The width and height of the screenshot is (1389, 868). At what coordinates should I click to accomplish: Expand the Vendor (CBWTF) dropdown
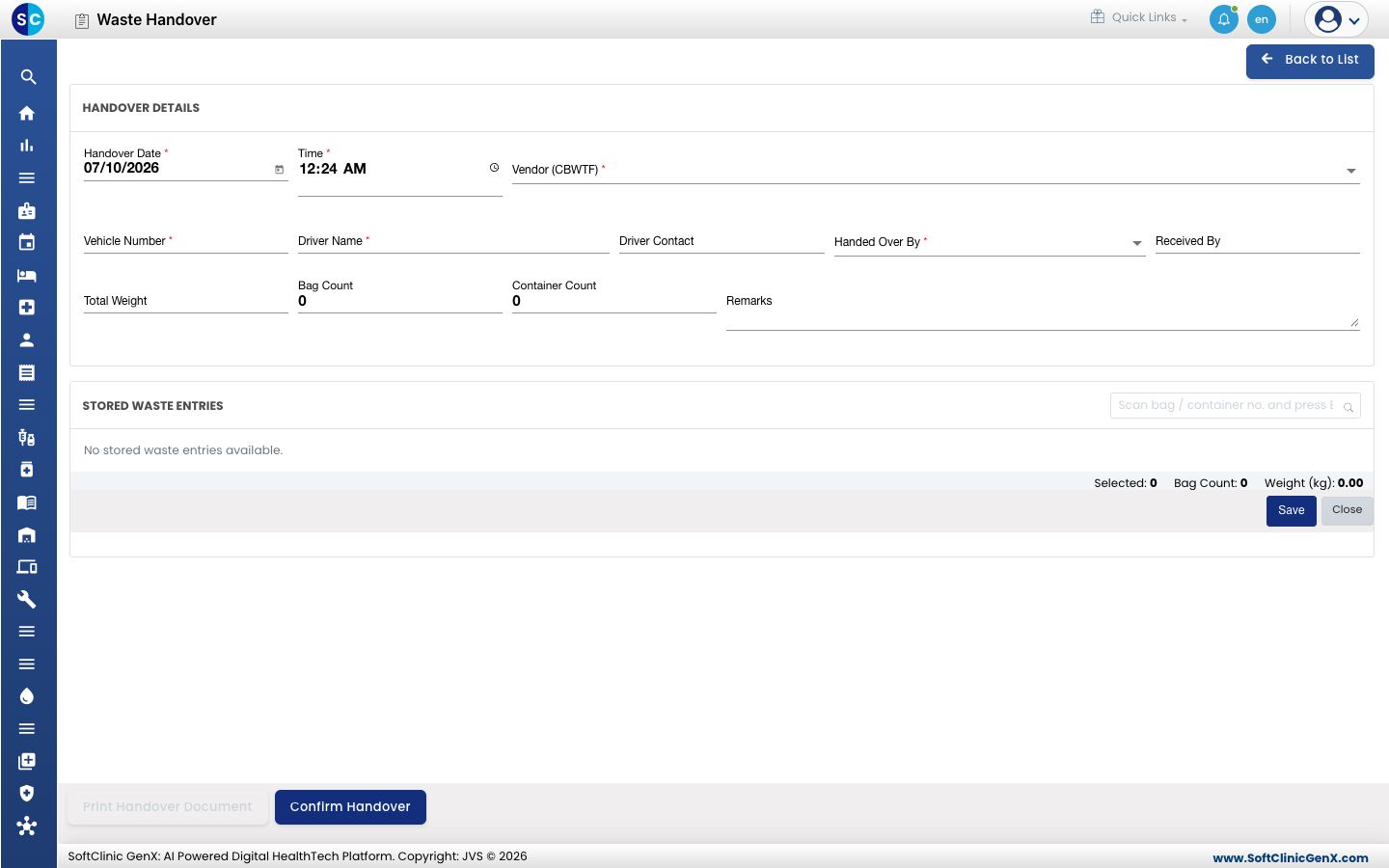pos(1350,171)
